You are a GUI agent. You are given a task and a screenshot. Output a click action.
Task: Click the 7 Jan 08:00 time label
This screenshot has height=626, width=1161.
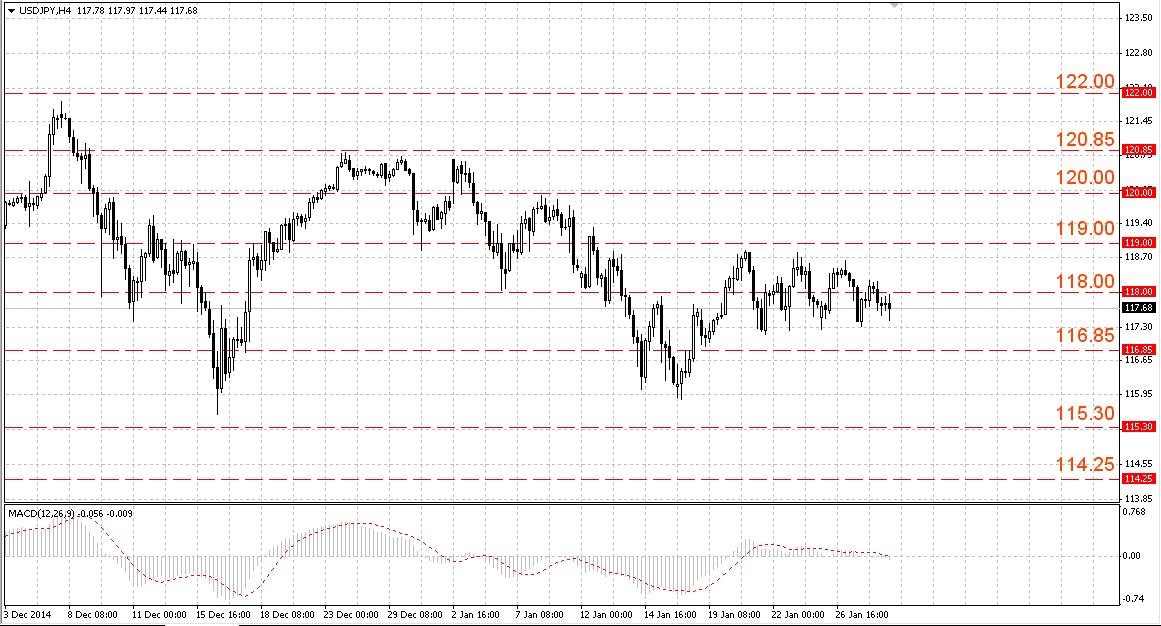[x=540, y=615]
